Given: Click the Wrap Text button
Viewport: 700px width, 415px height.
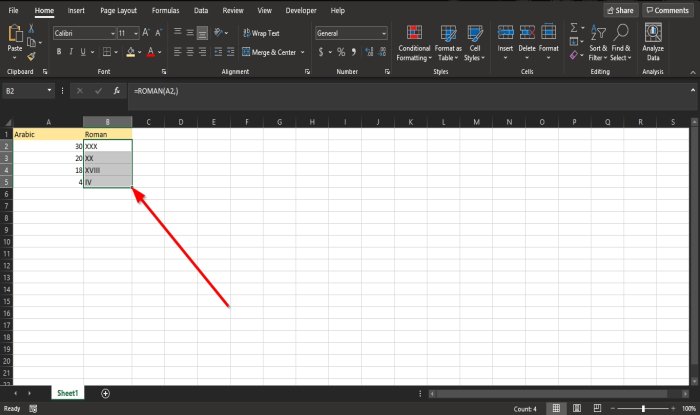Looking at the screenshot, I should 261,33.
